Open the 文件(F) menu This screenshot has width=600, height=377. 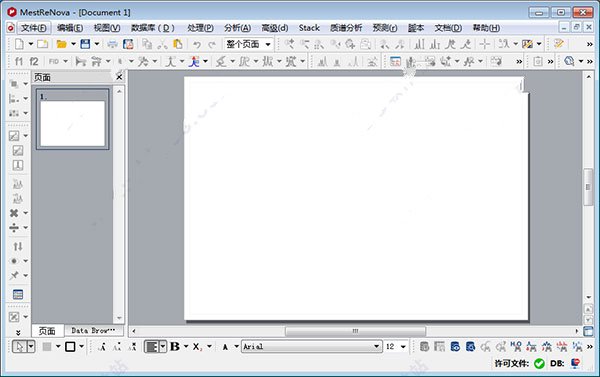(x=34, y=28)
